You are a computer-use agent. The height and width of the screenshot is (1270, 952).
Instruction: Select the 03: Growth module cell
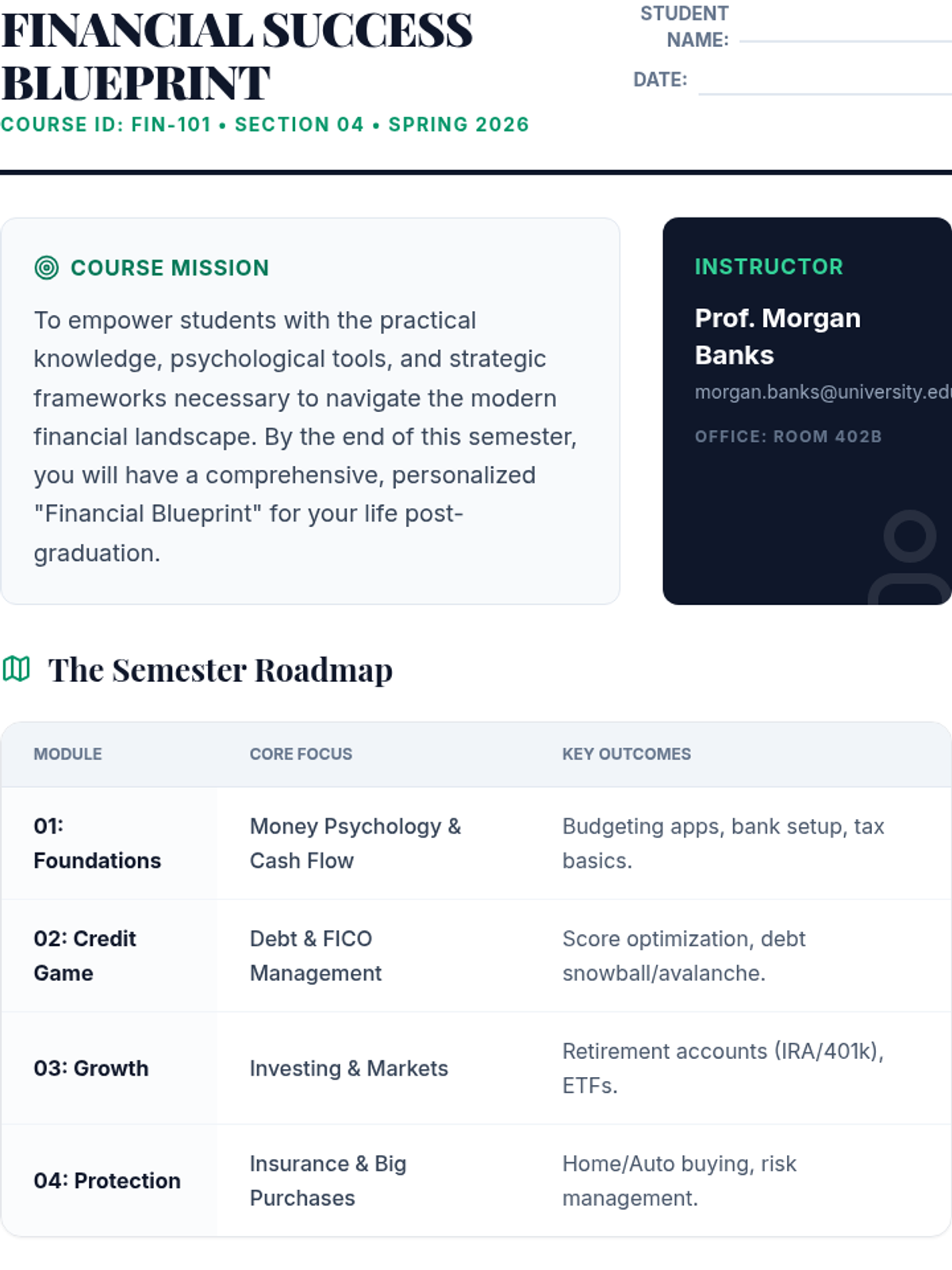click(x=109, y=1068)
